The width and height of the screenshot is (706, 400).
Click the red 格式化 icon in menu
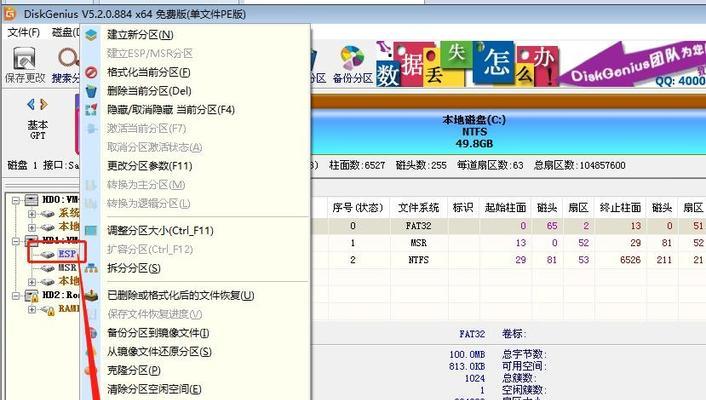[91, 72]
